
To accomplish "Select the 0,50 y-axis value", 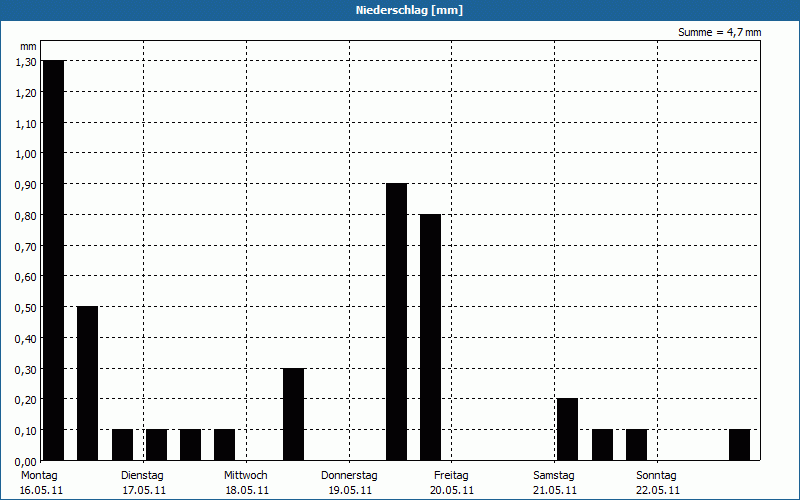I will (26, 308).
